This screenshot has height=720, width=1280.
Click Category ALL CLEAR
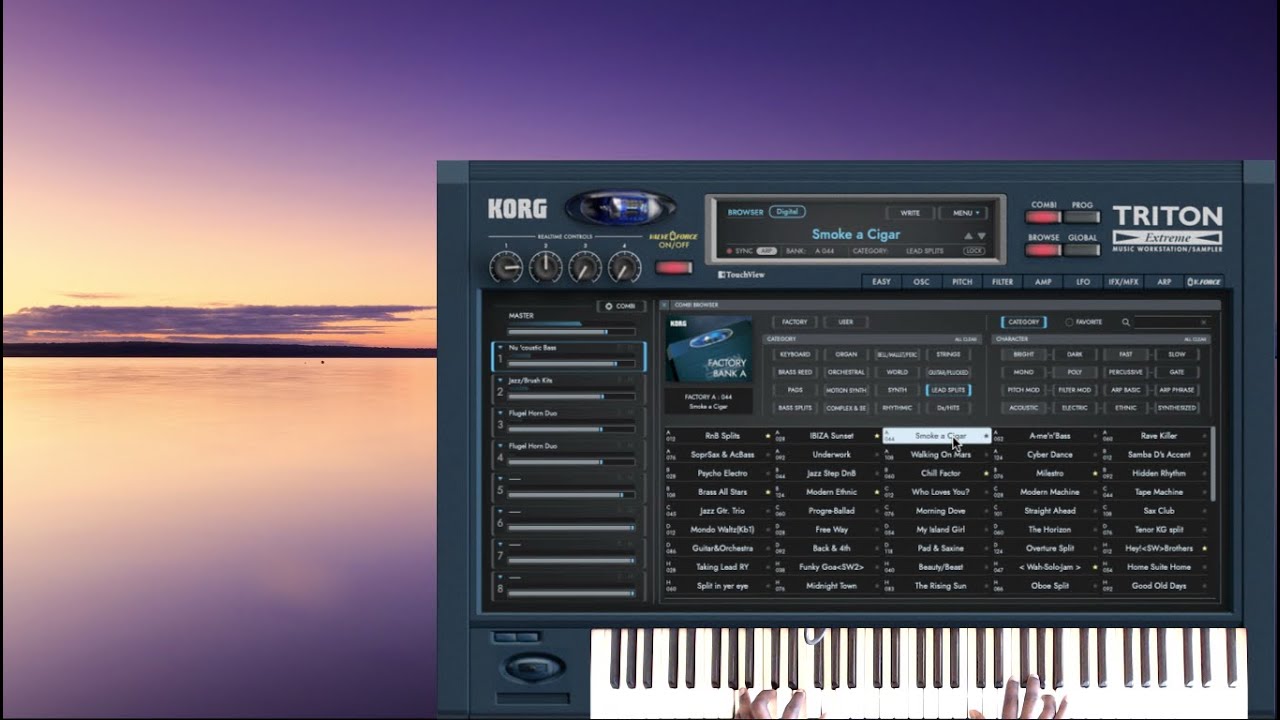click(x=966, y=339)
